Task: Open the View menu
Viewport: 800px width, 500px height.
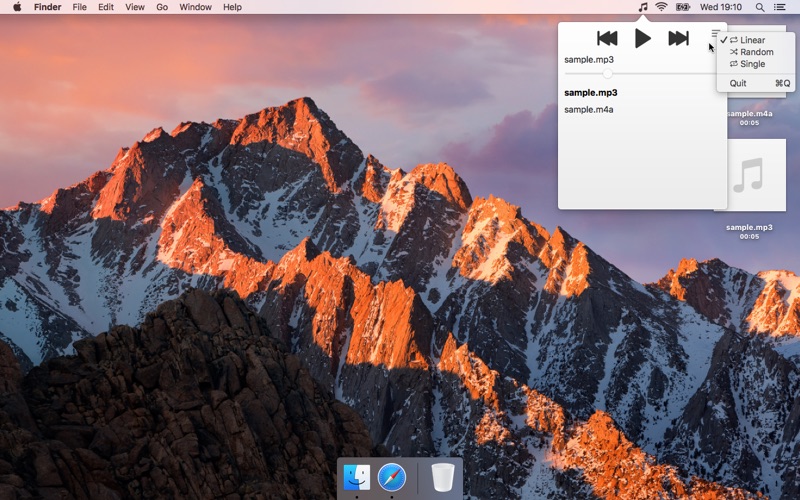Action: (x=135, y=7)
